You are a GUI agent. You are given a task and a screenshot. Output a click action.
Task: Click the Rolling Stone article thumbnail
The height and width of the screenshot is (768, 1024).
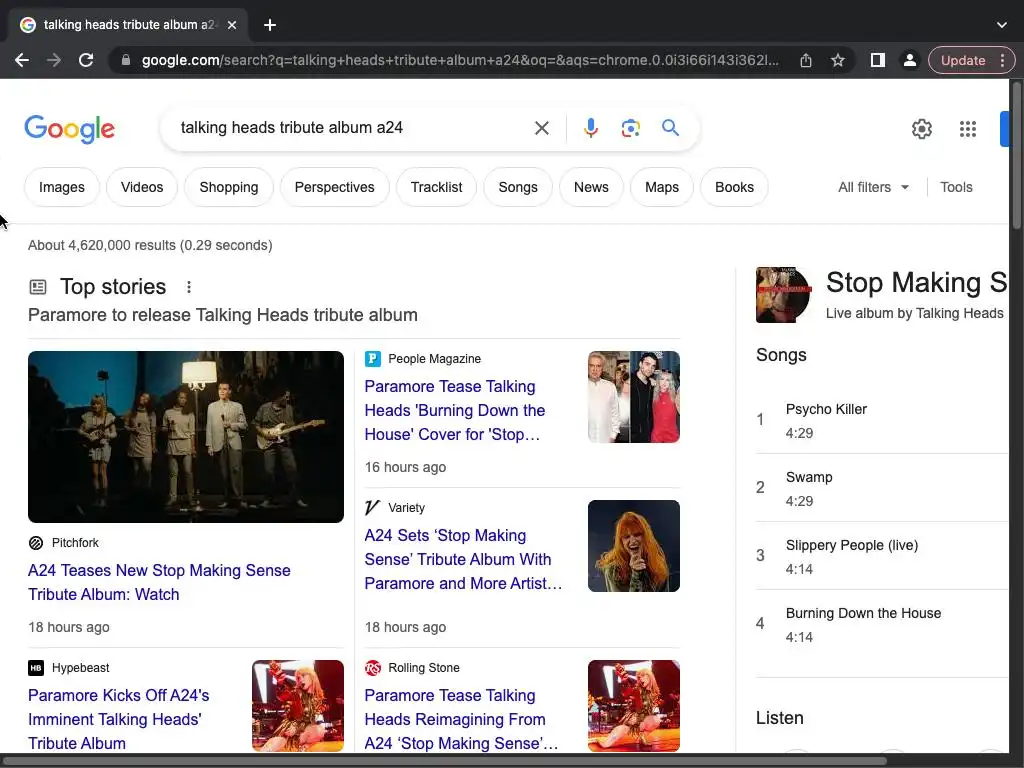click(x=633, y=706)
